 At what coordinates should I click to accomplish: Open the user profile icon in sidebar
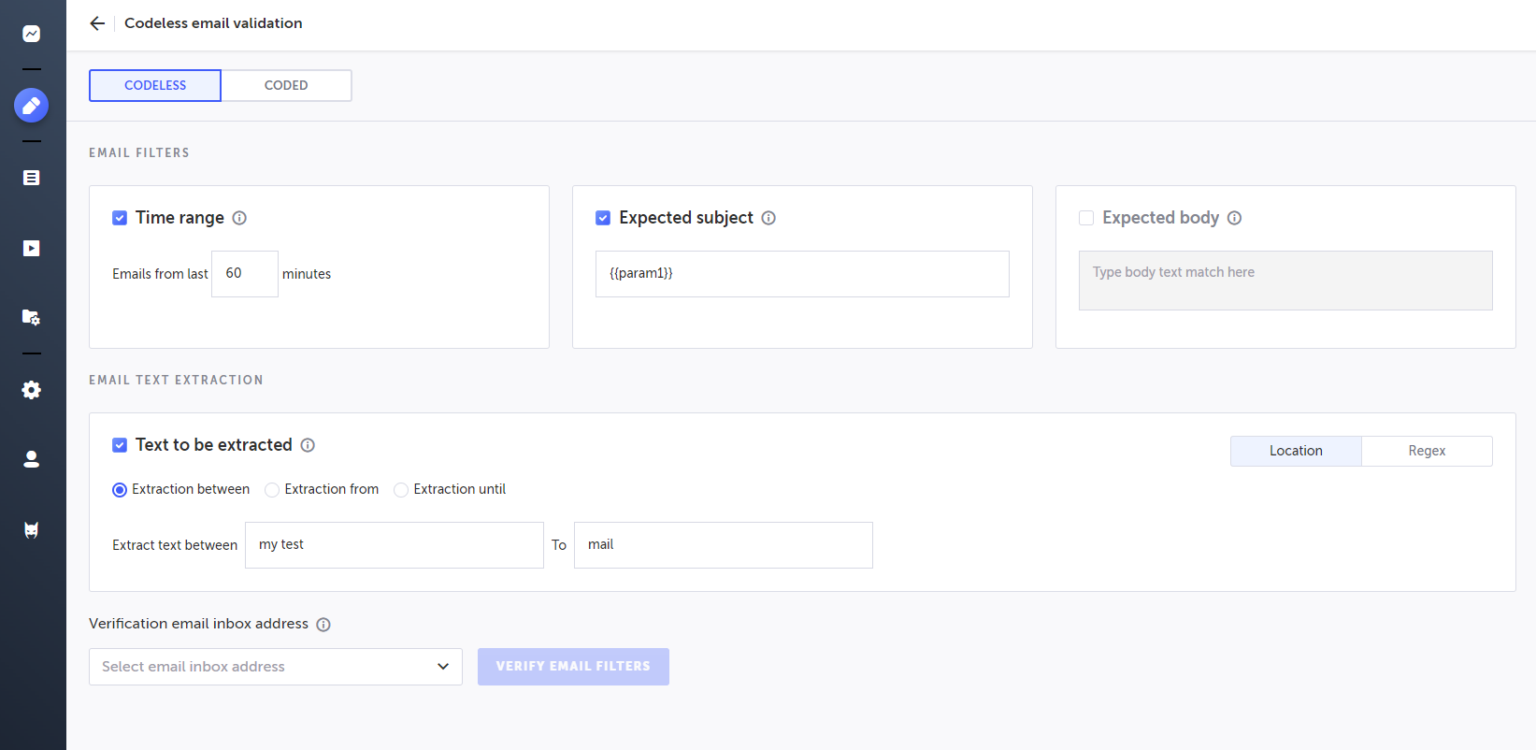pyautogui.click(x=31, y=459)
